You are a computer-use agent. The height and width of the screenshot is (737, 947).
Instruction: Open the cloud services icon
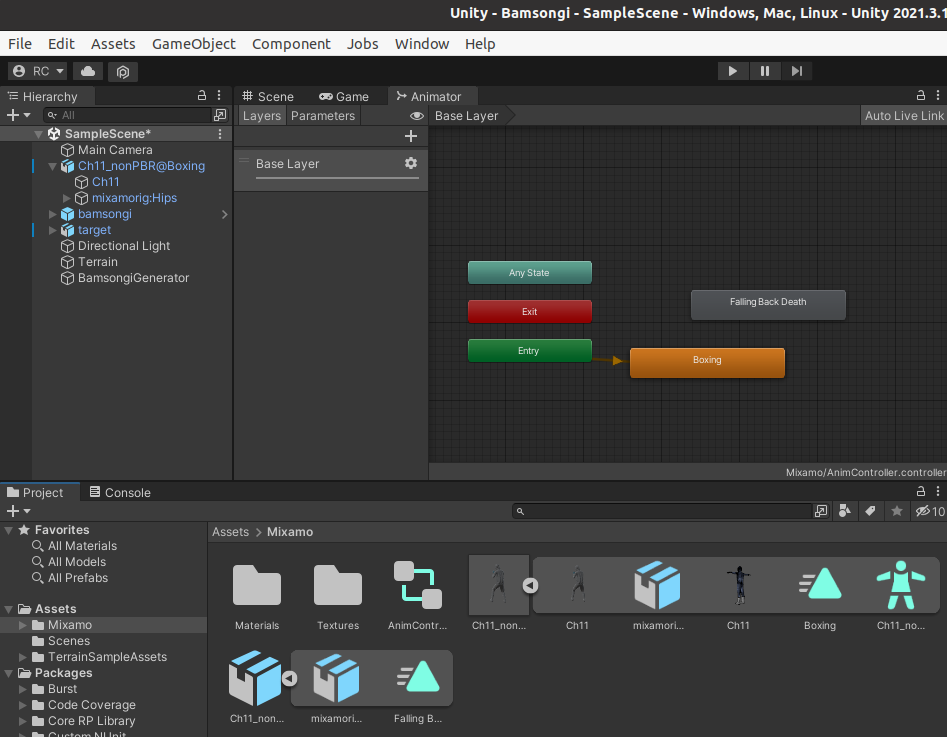88,71
